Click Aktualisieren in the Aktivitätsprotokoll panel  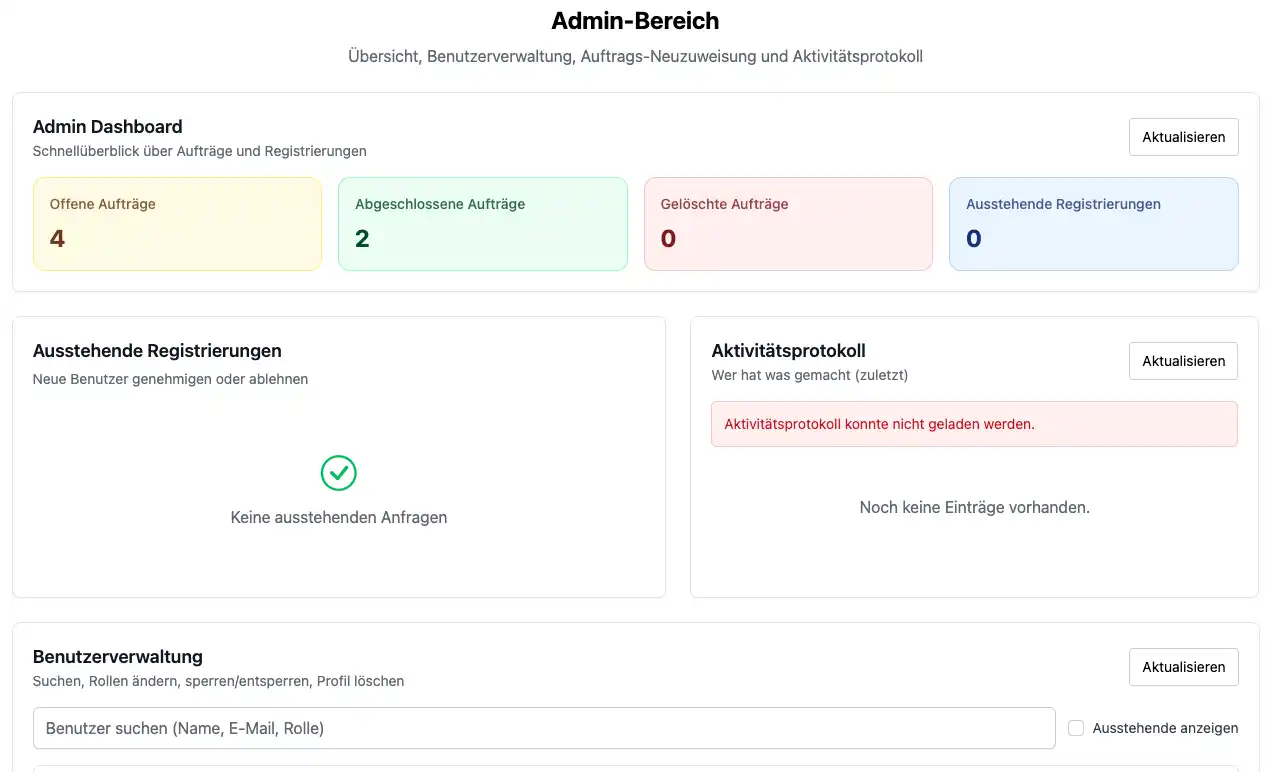point(1183,361)
